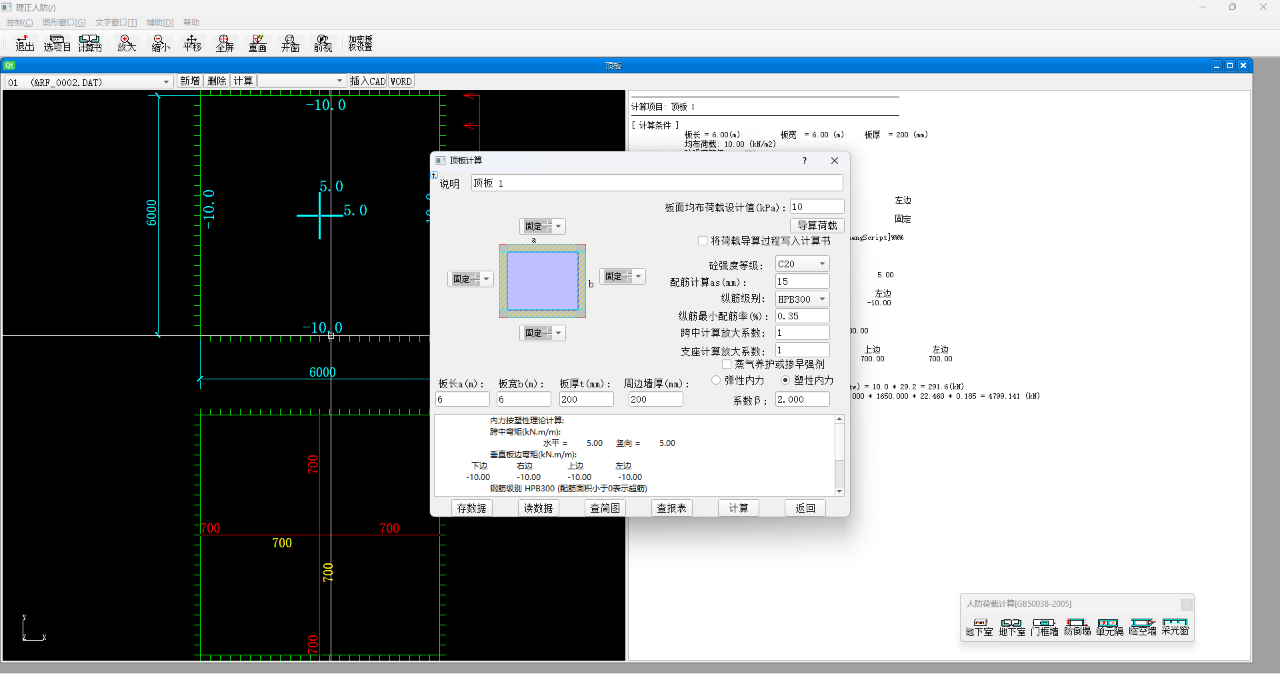1280x674 pixels.
Task: Click the 板厚t(mm) input field
Action: click(x=586, y=399)
